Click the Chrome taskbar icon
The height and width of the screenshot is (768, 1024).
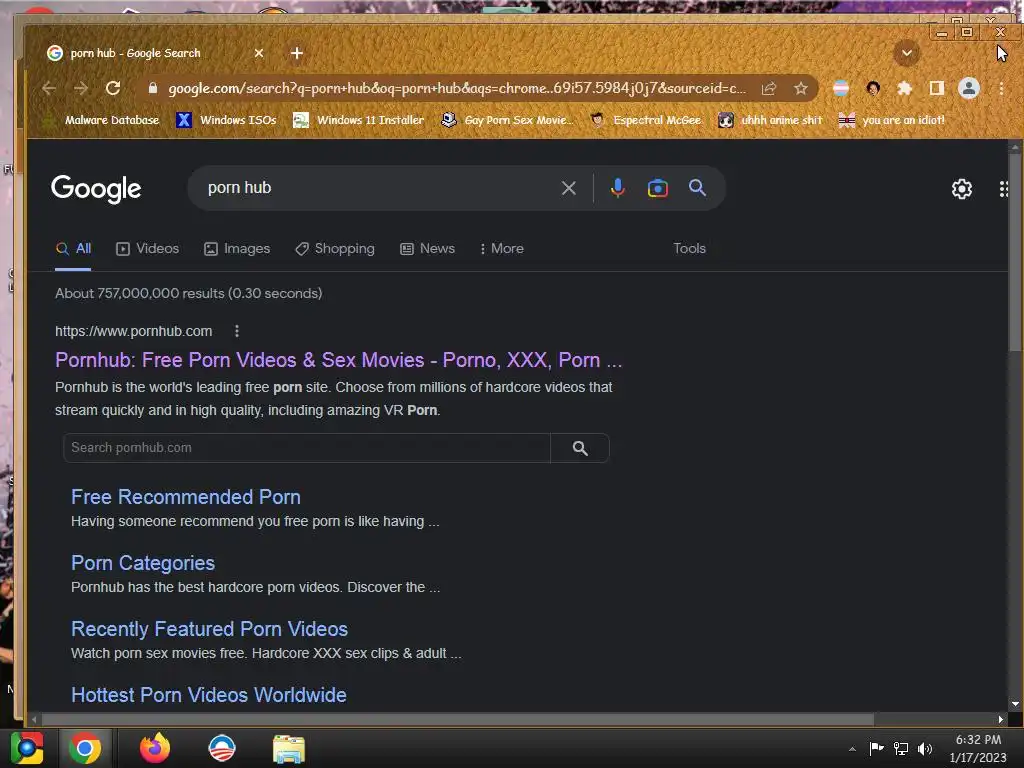(x=85, y=748)
